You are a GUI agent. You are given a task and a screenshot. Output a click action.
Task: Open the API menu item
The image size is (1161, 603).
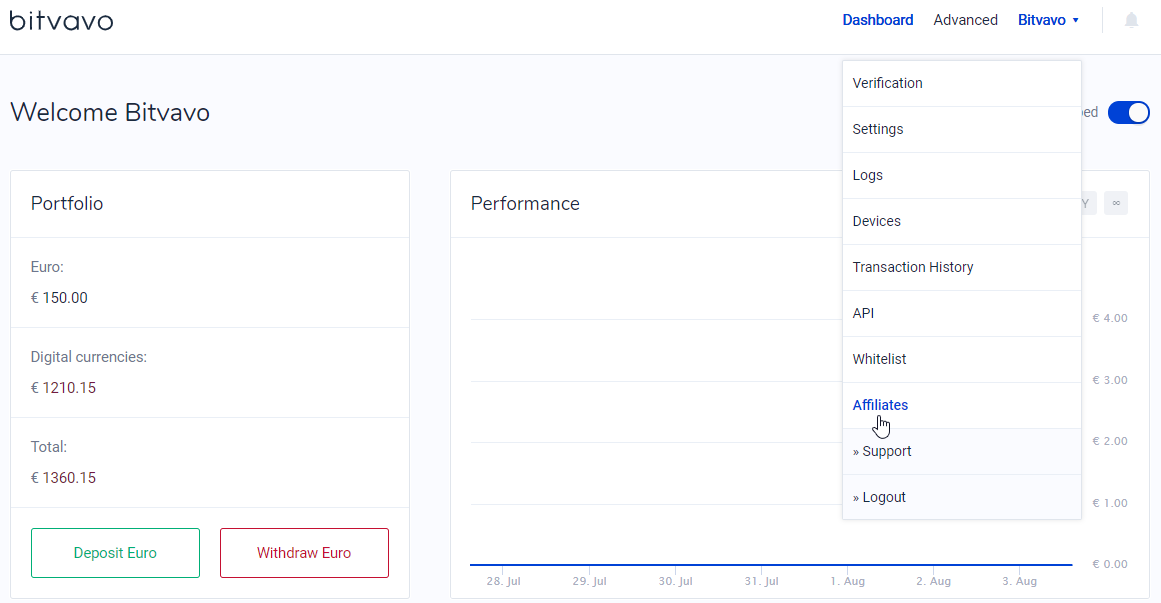click(962, 313)
